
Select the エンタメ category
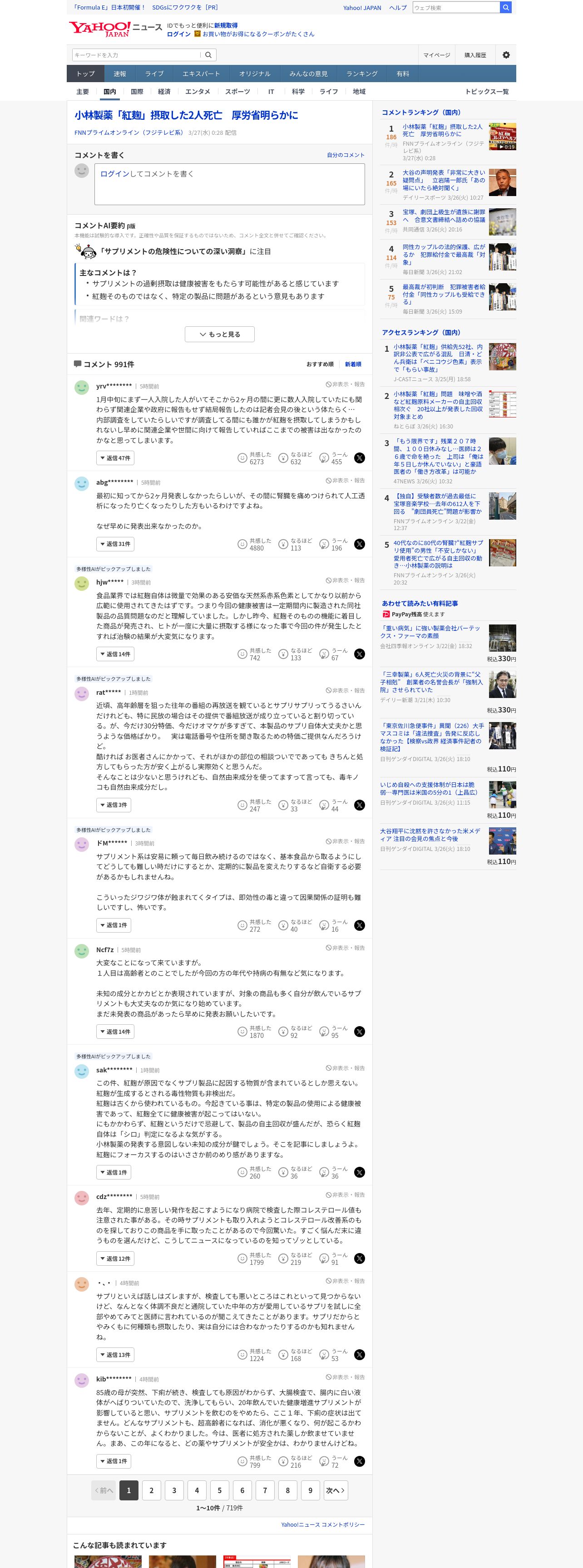[198, 92]
